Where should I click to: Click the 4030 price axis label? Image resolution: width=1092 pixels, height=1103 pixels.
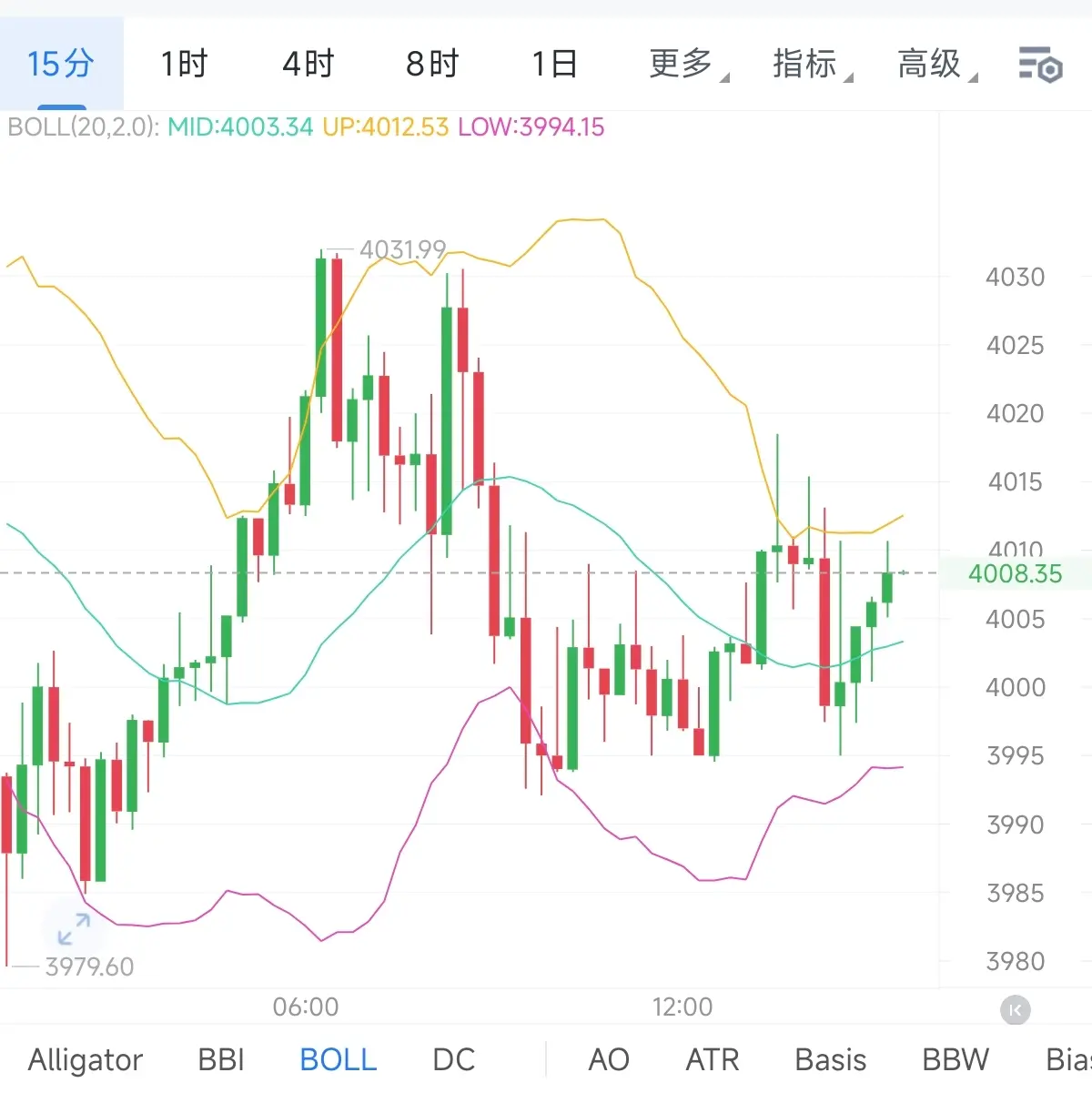point(1016,277)
